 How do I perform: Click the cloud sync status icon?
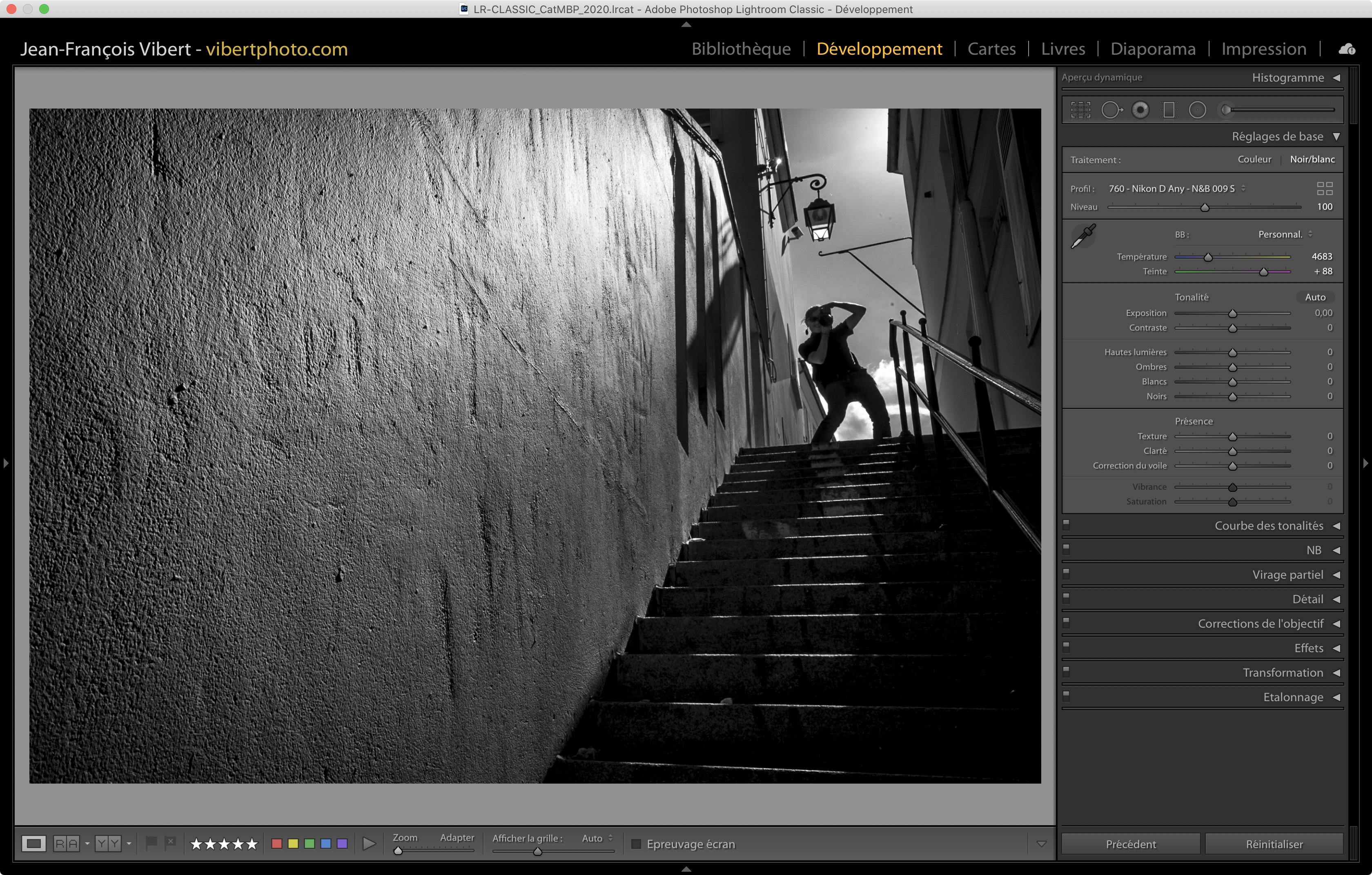click(x=1347, y=49)
